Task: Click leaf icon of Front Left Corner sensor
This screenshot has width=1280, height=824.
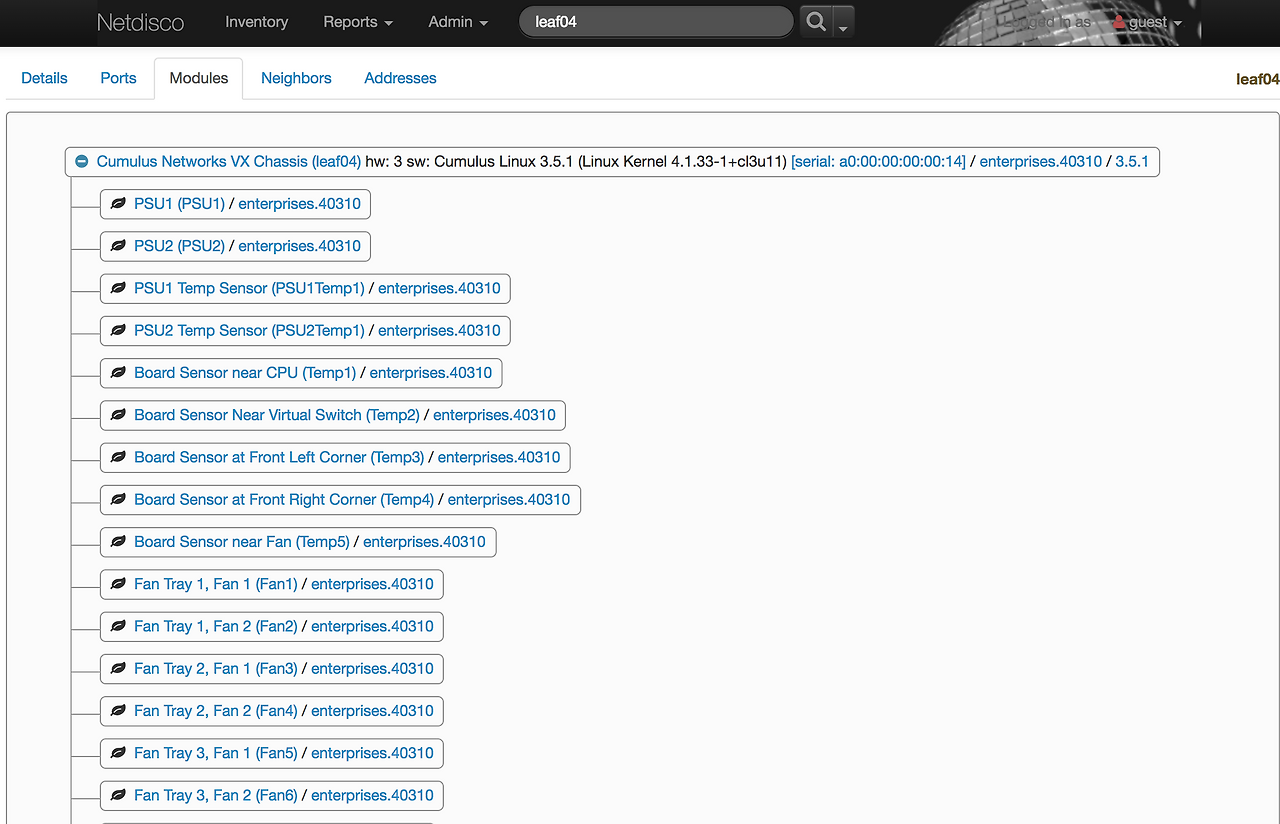Action: [118, 457]
